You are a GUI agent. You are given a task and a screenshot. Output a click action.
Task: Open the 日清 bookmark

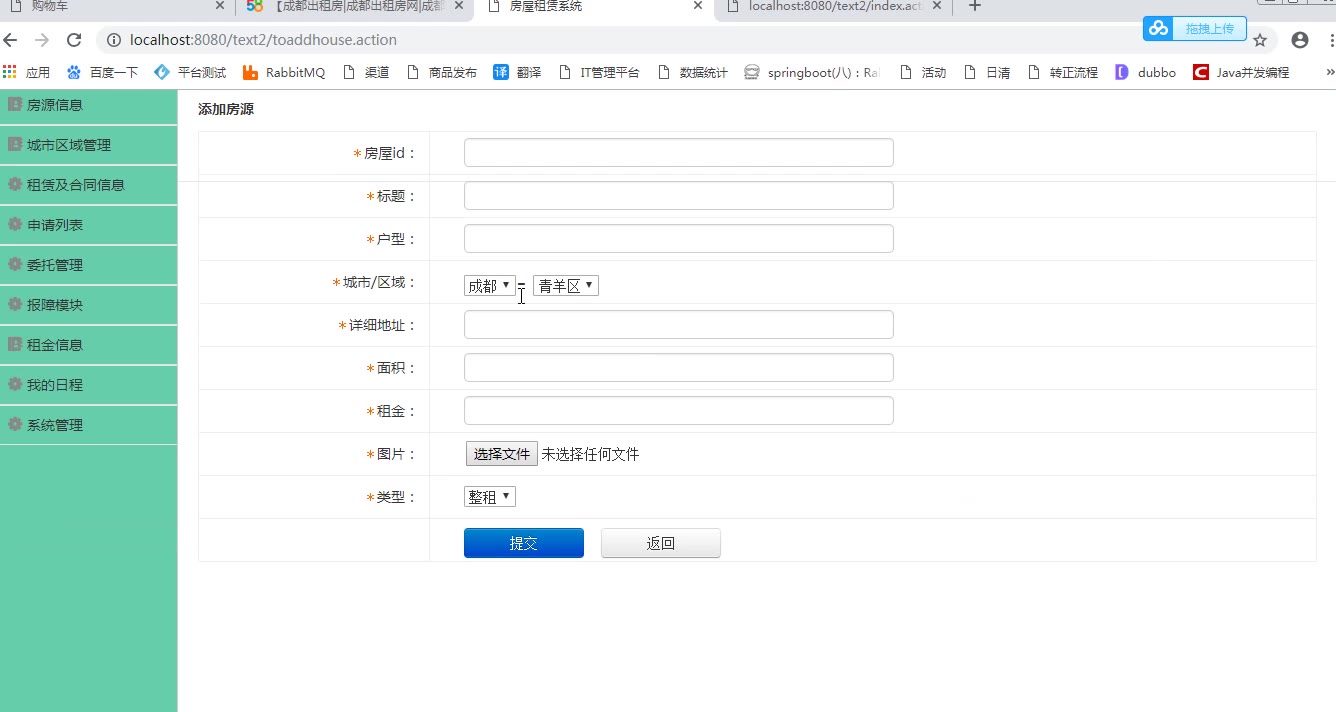987,72
